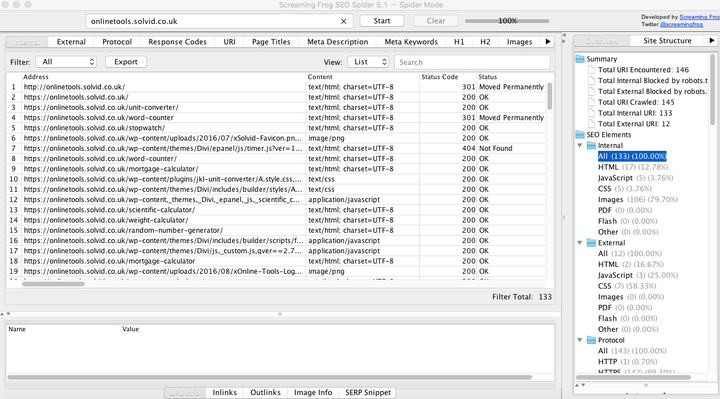Open the Page Titles tab
The image size is (720, 399).
271,42
